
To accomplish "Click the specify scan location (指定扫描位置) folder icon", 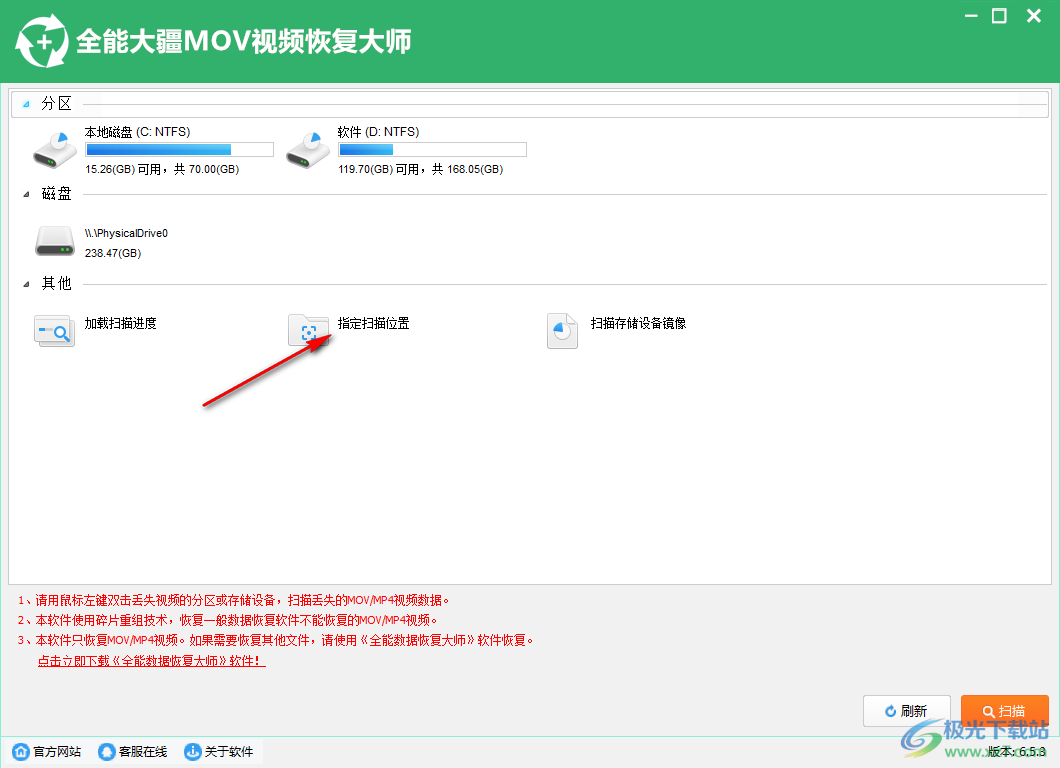I will pos(308,331).
